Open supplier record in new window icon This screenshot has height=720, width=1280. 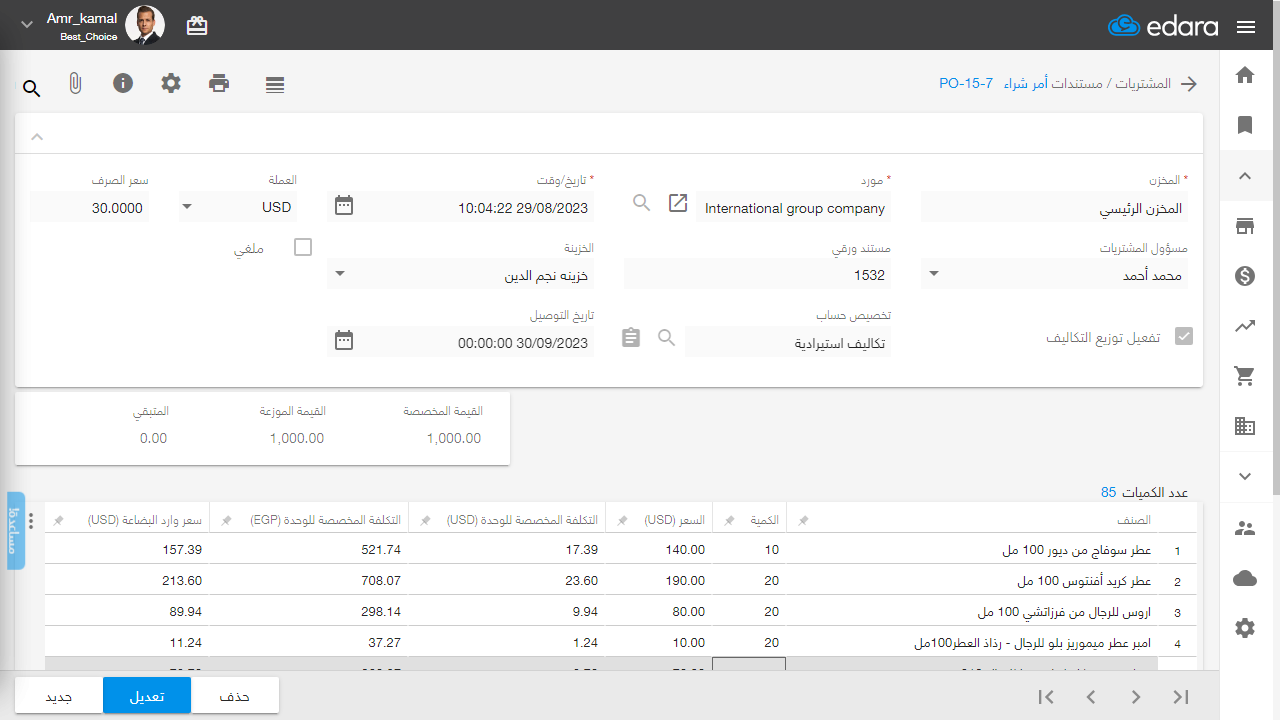point(678,203)
